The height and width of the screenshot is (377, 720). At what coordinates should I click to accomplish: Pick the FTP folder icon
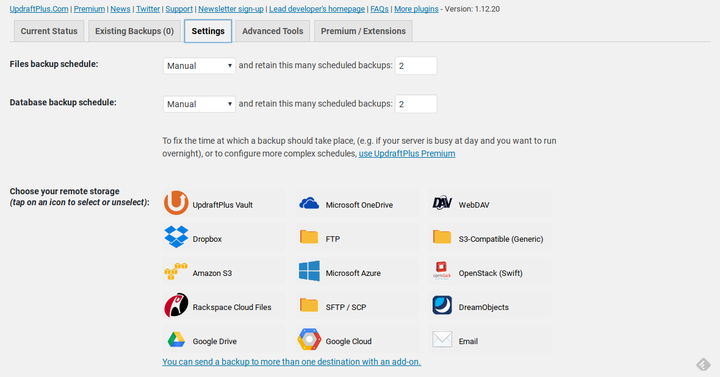[x=309, y=237]
